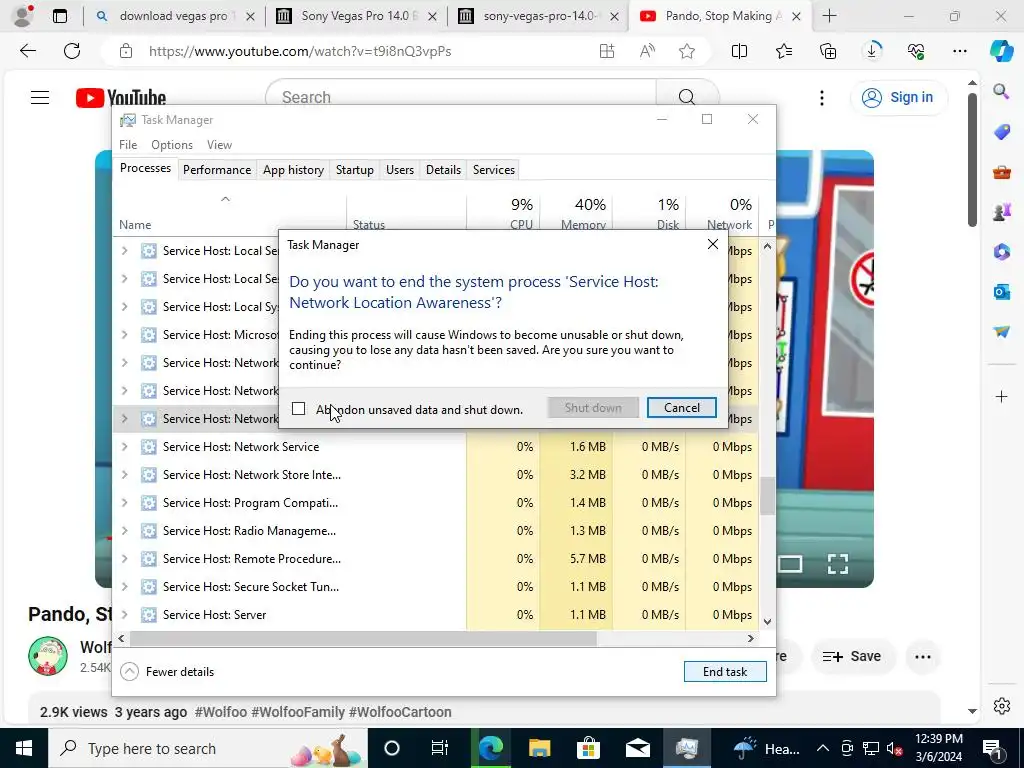Open the Edge sidebar Tools briefcase icon
The image size is (1024, 768).
point(1001,172)
